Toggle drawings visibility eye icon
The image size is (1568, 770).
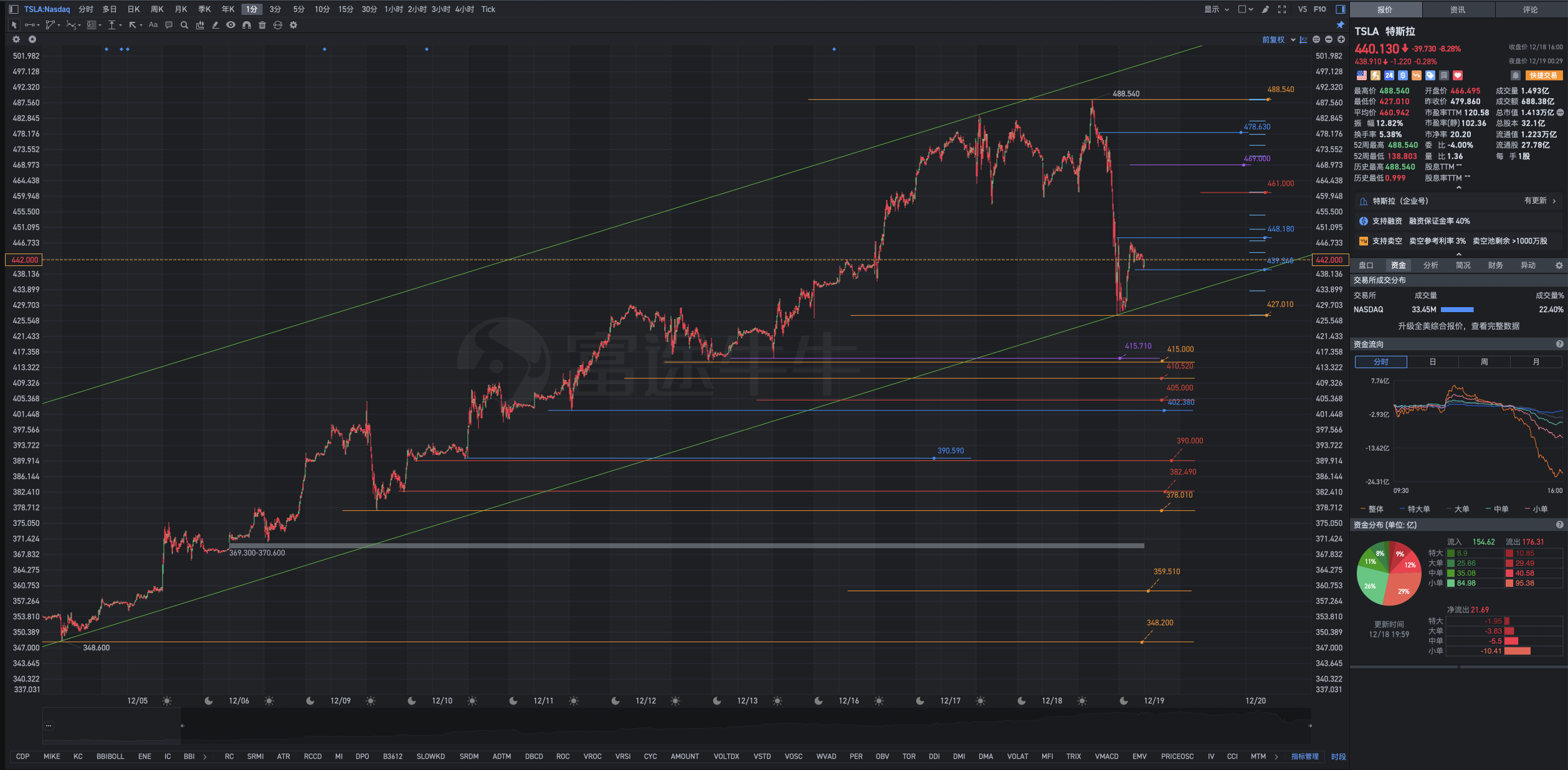[x=231, y=25]
